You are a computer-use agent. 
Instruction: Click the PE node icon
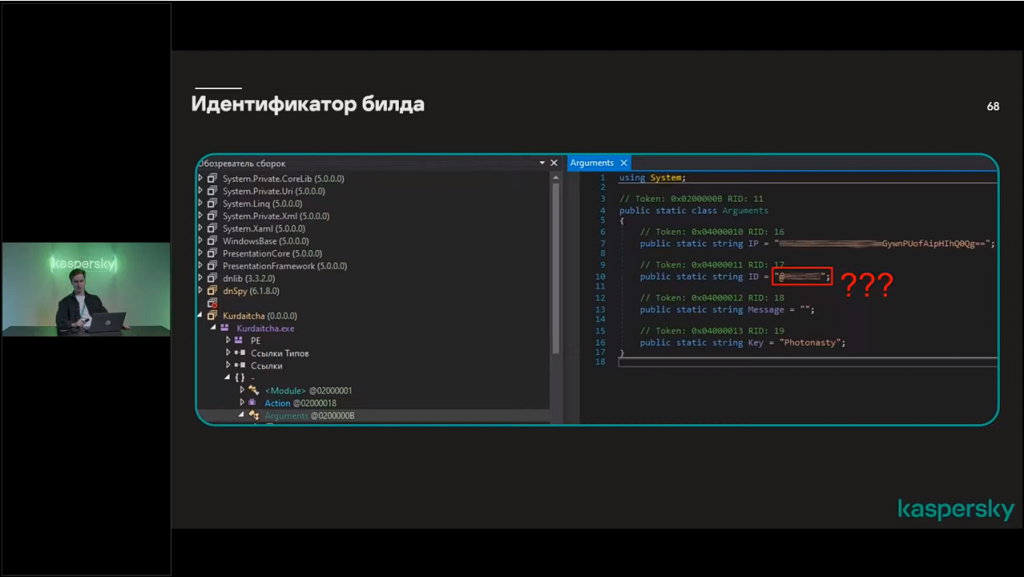(x=238, y=340)
